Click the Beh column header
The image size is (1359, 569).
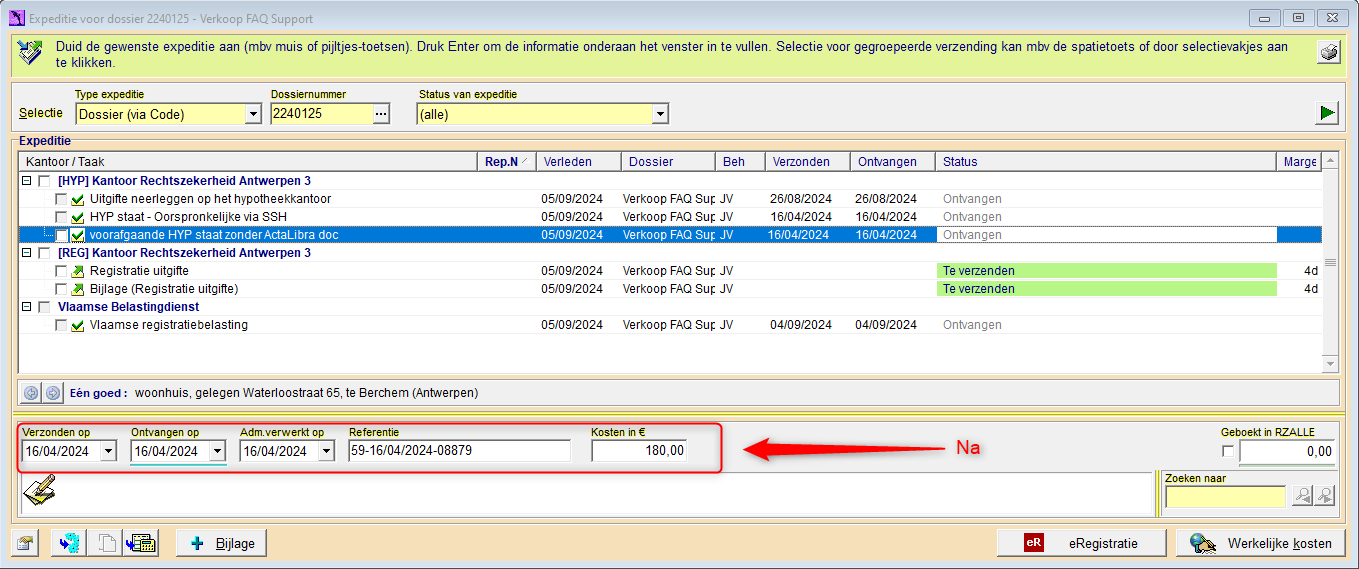tap(740, 161)
